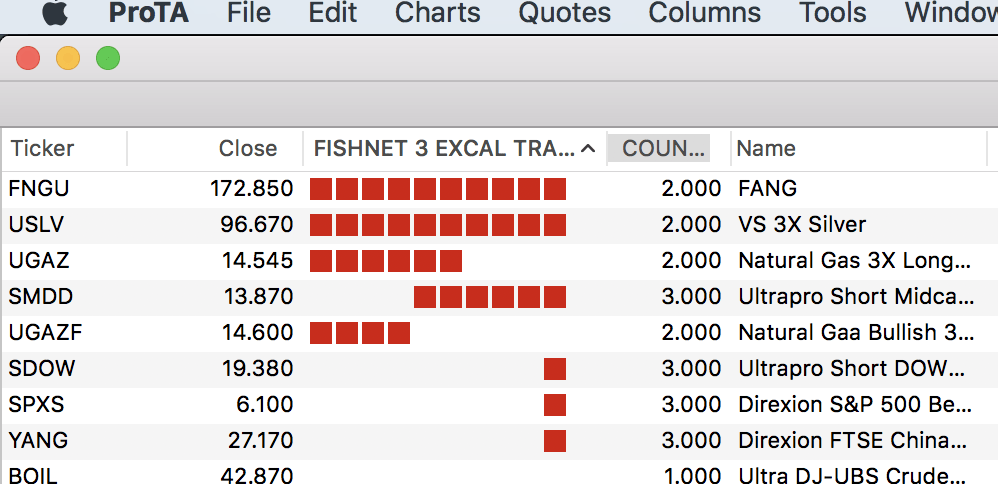Click the FANG name cell
998x484 pixels.
click(x=767, y=189)
